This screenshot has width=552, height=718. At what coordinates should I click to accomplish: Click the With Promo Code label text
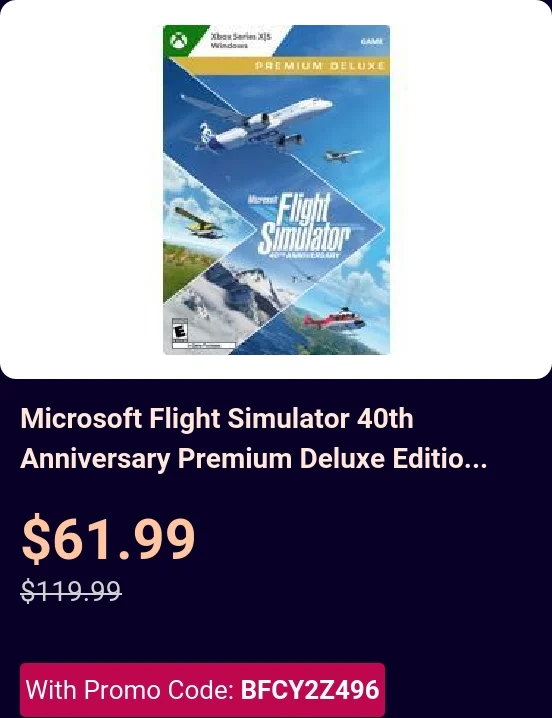tap(130, 690)
